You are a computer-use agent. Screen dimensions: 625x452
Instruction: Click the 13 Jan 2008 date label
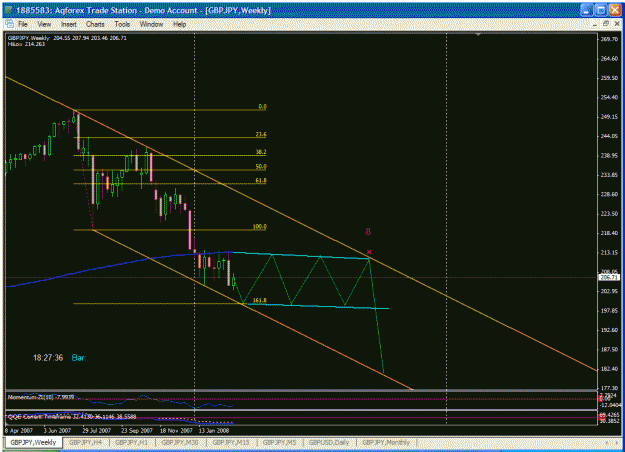[x=214, y=430]
